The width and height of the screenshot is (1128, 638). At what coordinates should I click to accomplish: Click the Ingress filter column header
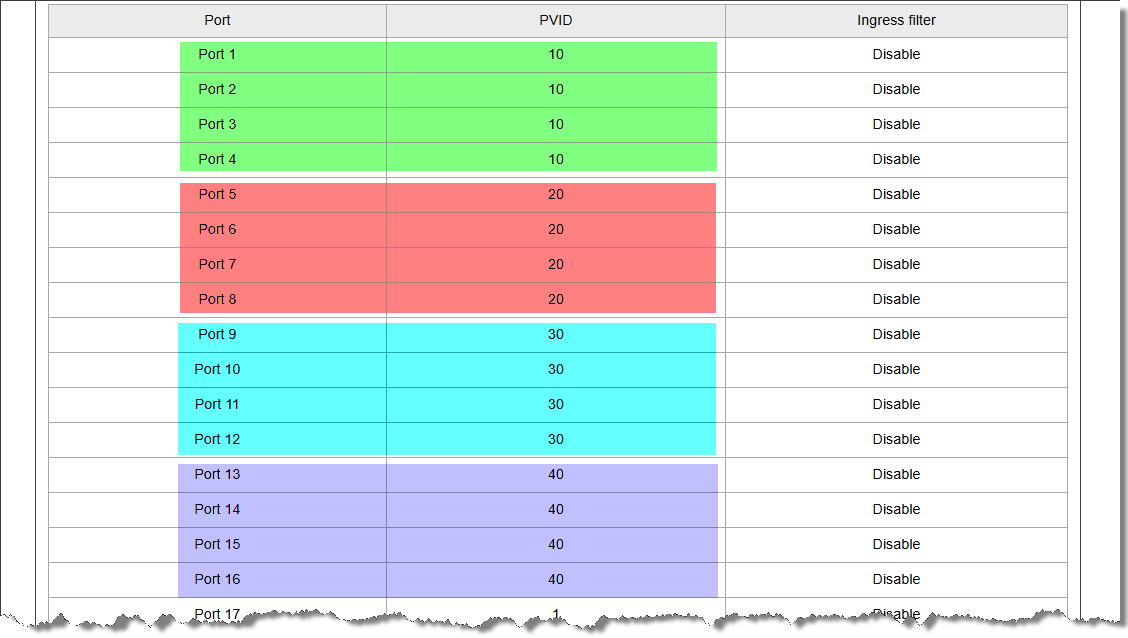click(896, 20)
